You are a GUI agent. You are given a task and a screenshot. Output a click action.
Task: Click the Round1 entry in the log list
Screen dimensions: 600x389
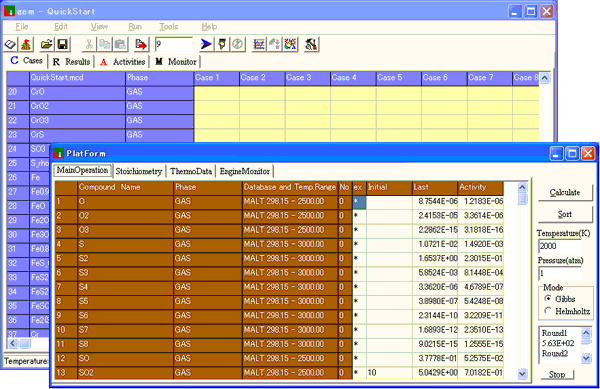click(x=554, y=333)
